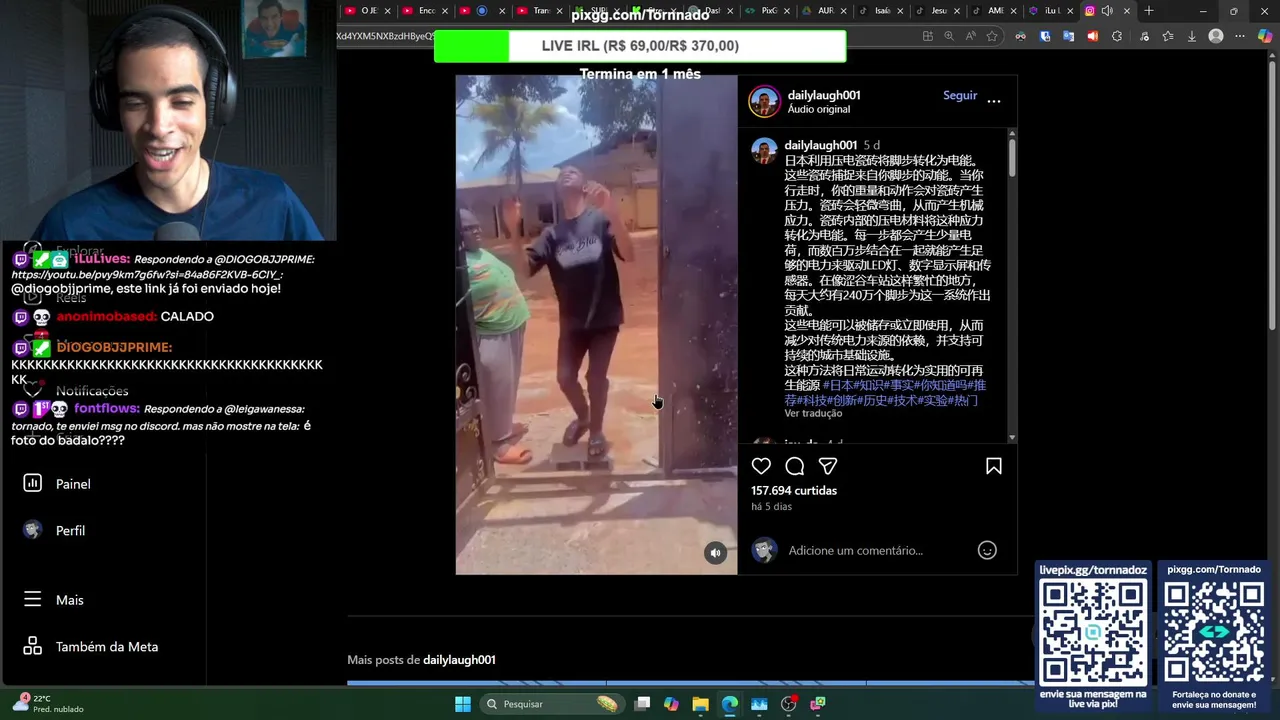Open the apps grid icon in address bar
The height and width of the screenshot is (720, 1280).
click(x=928, y=36)
